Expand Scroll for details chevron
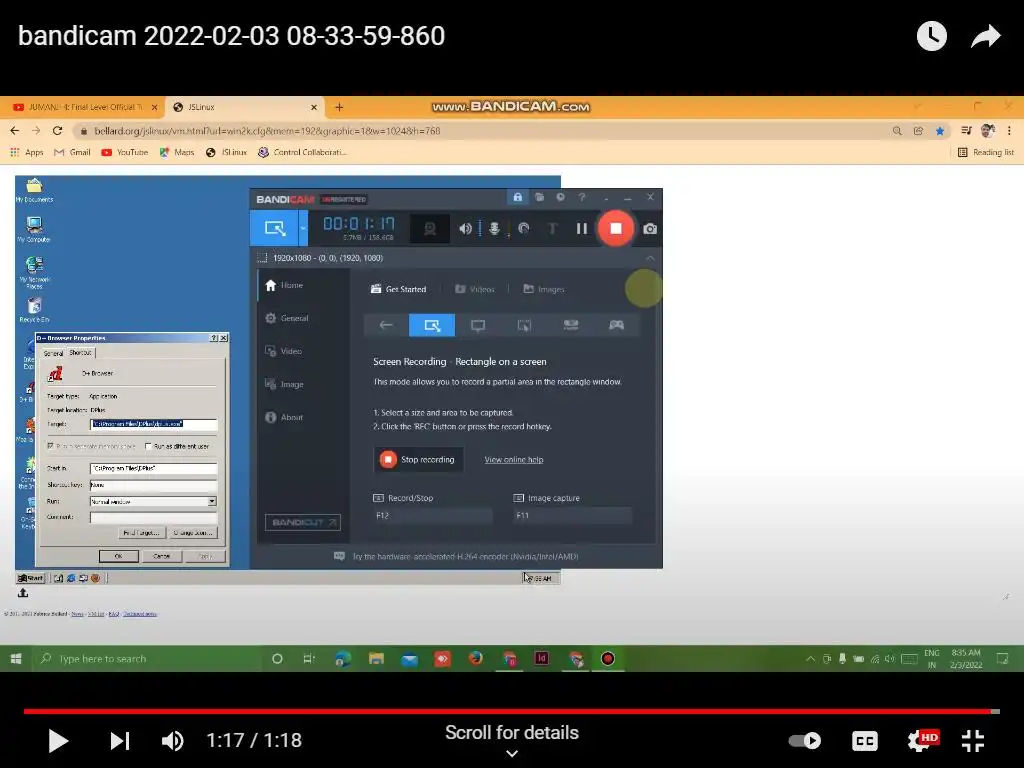Image resolution: width=1024 pixels, height=768 pixels. pyautogui.click(x=512, y=754)
